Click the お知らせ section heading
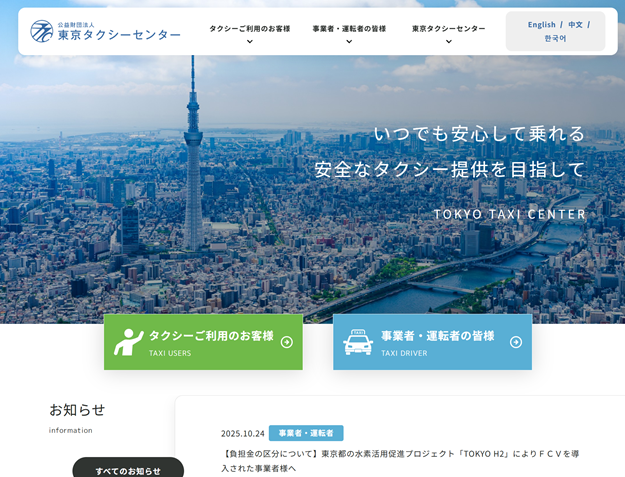 coord(77,410)
